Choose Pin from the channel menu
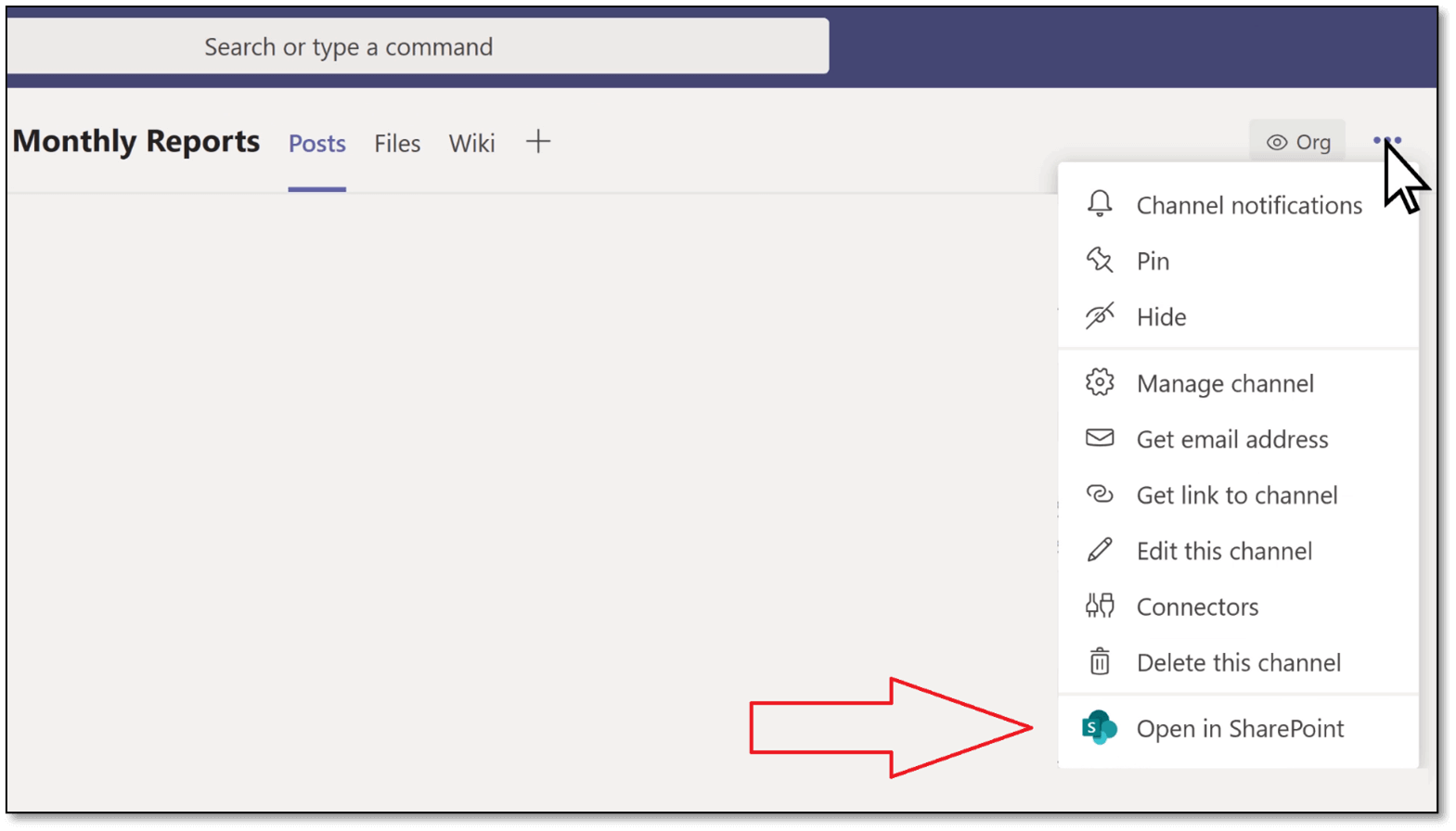 (1238, 261)
